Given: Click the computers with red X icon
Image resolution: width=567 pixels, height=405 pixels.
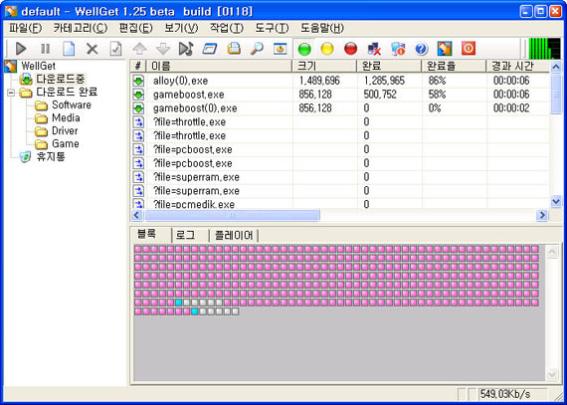Looking at the screenshot, I should pos(374,49).
